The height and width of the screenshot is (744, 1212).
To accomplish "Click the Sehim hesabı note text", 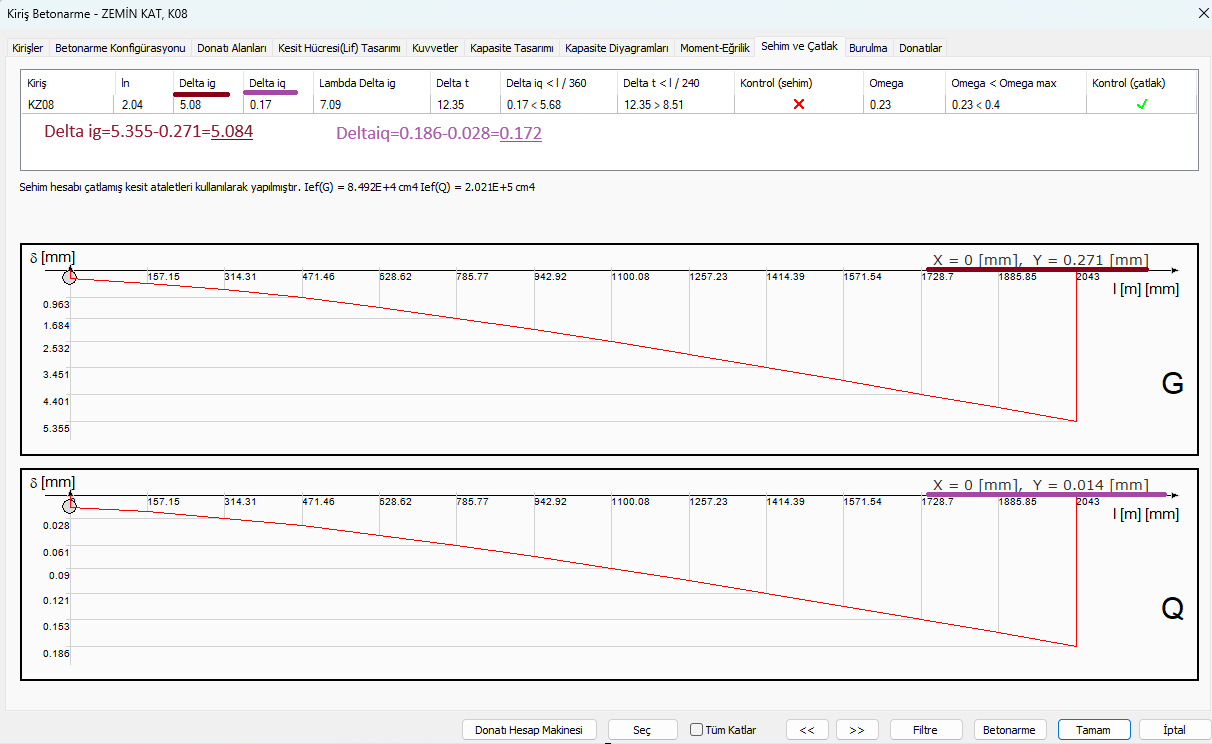I will [x=277, y=187].
